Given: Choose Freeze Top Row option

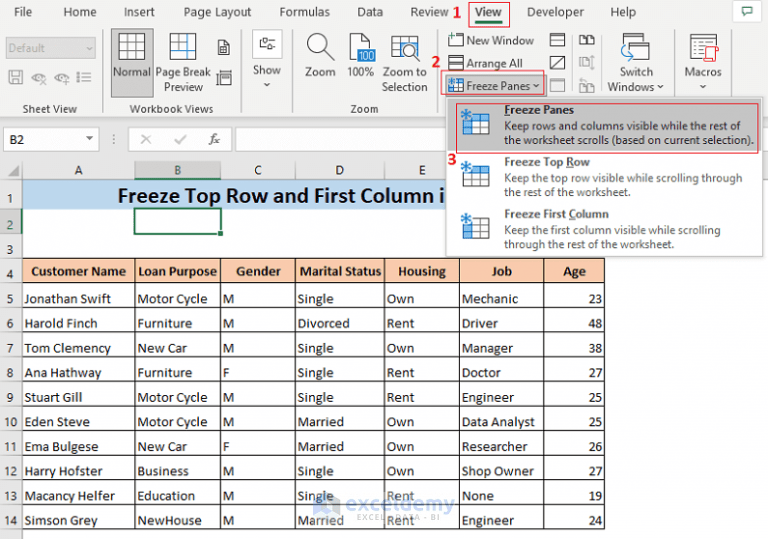Looking at the screenshot, I should 605,177.
